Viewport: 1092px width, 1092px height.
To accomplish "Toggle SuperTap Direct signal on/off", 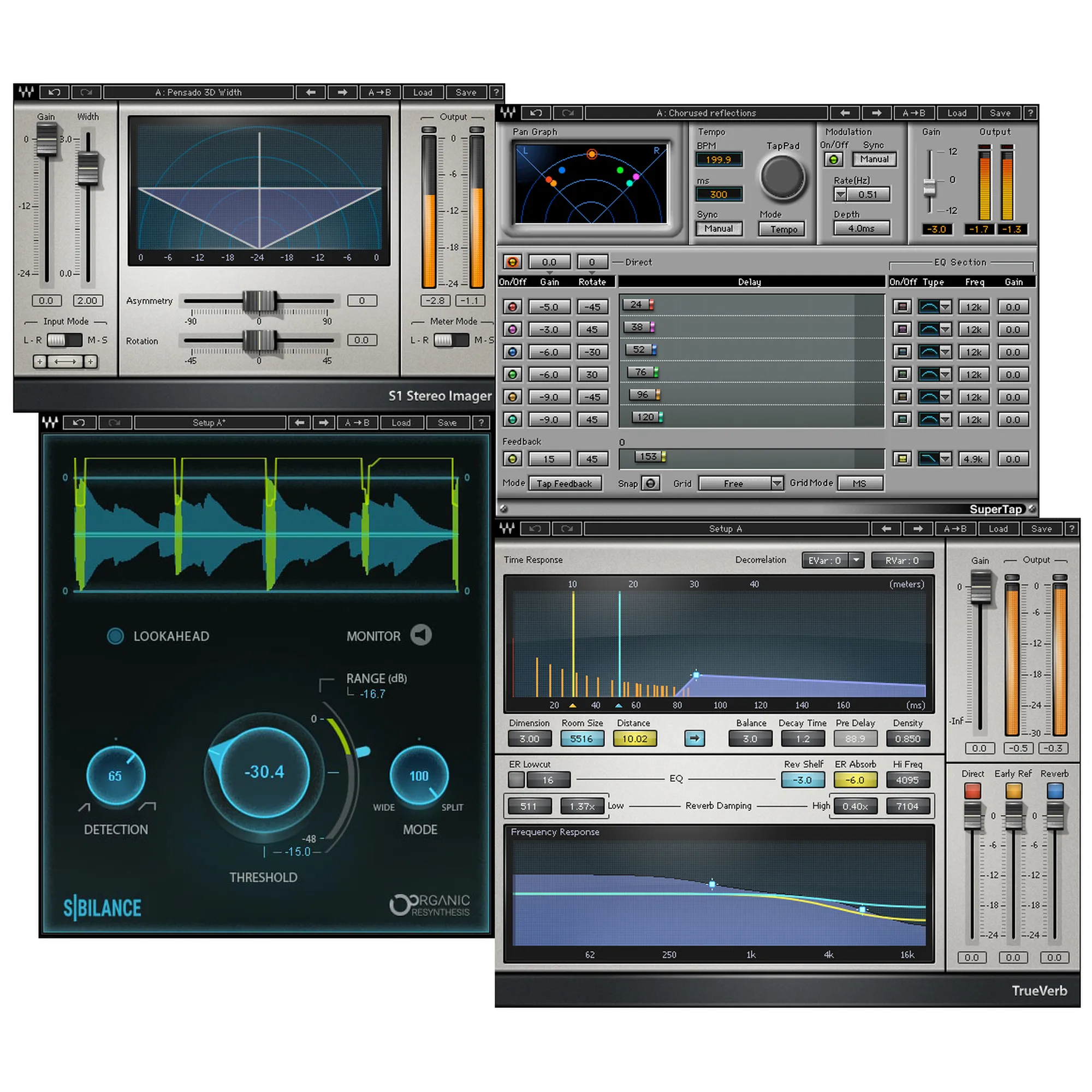I will (x=513, y=262).
